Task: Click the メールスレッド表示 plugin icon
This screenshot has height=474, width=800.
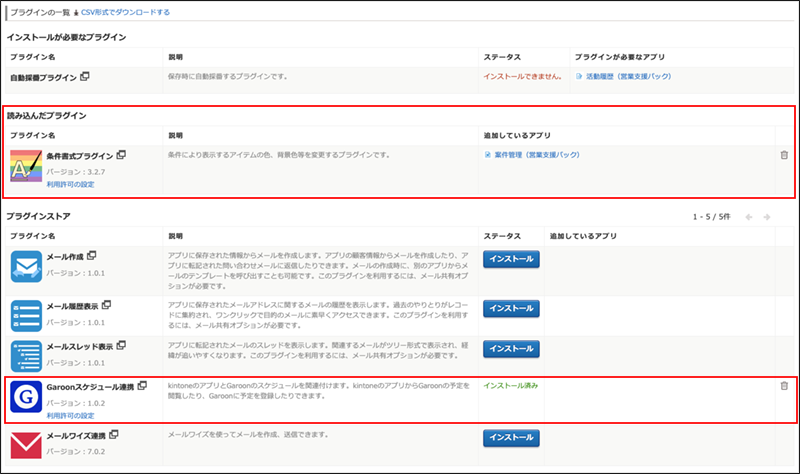Action: (x=26, y=356)
